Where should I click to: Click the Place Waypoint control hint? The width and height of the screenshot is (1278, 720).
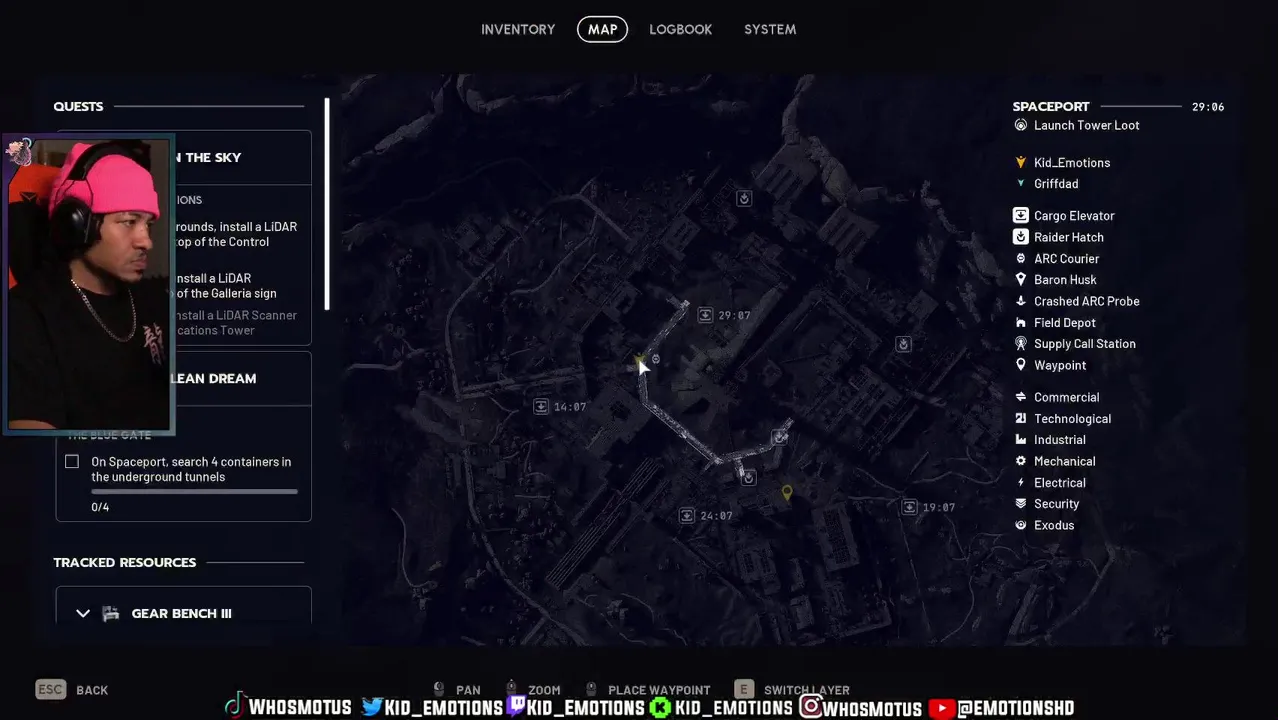647,690
